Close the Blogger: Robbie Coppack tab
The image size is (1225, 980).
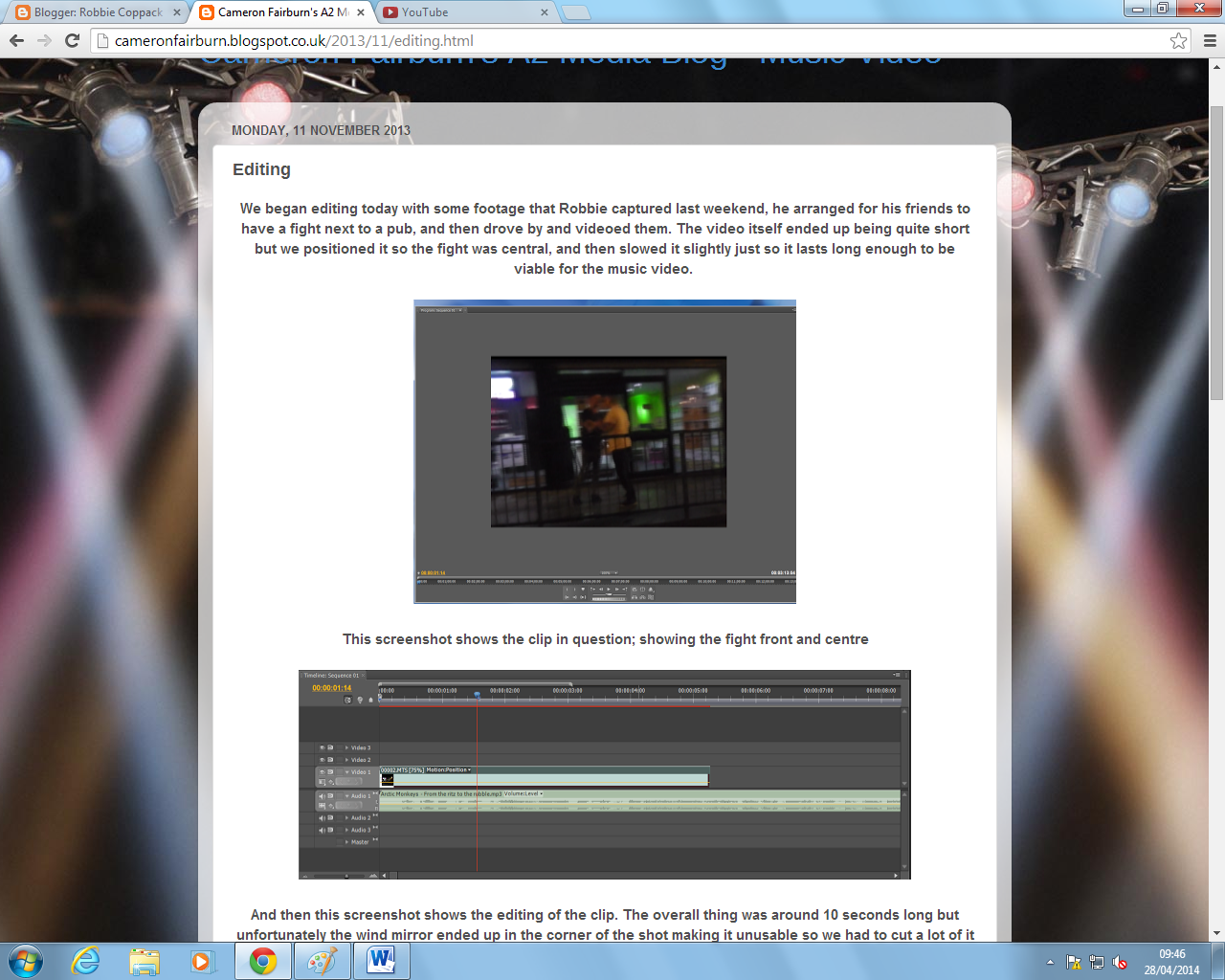(176, 12)
